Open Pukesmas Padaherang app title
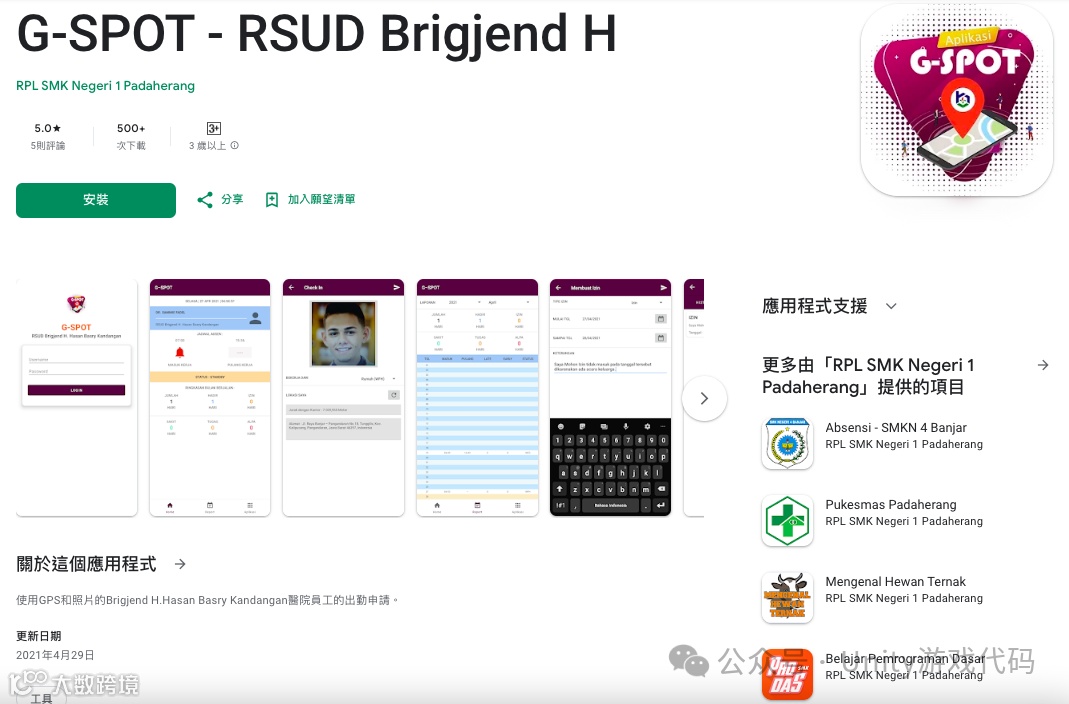 [891, 505]
